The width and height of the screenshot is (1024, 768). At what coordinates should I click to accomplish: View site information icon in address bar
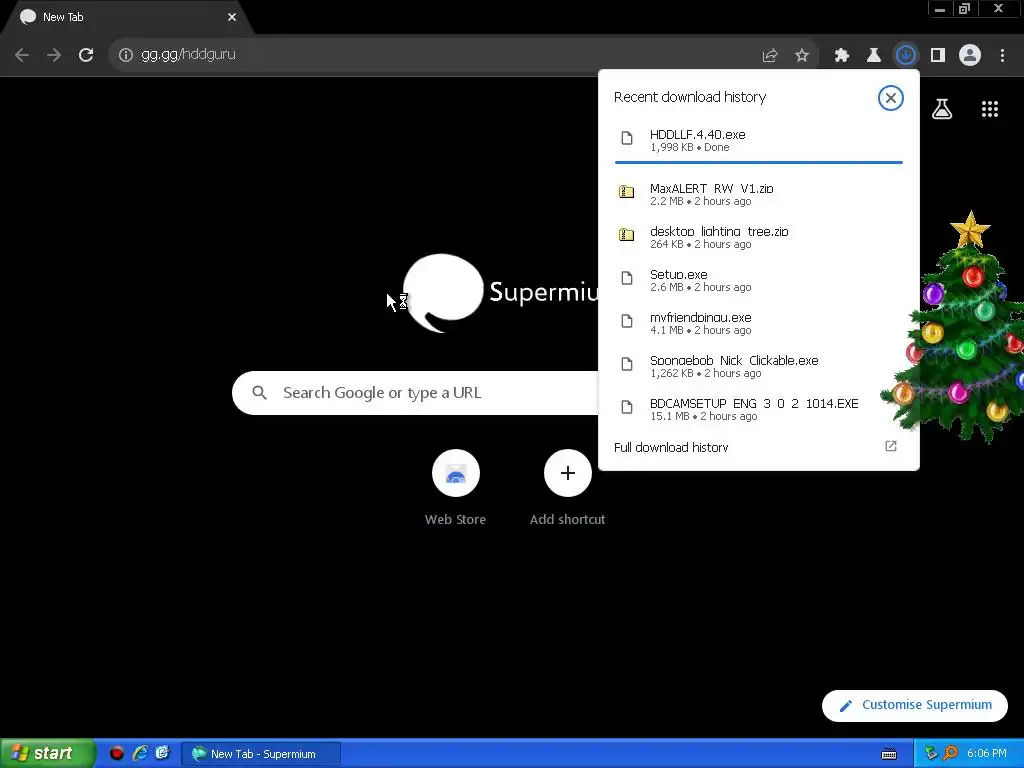click(125, 55)
